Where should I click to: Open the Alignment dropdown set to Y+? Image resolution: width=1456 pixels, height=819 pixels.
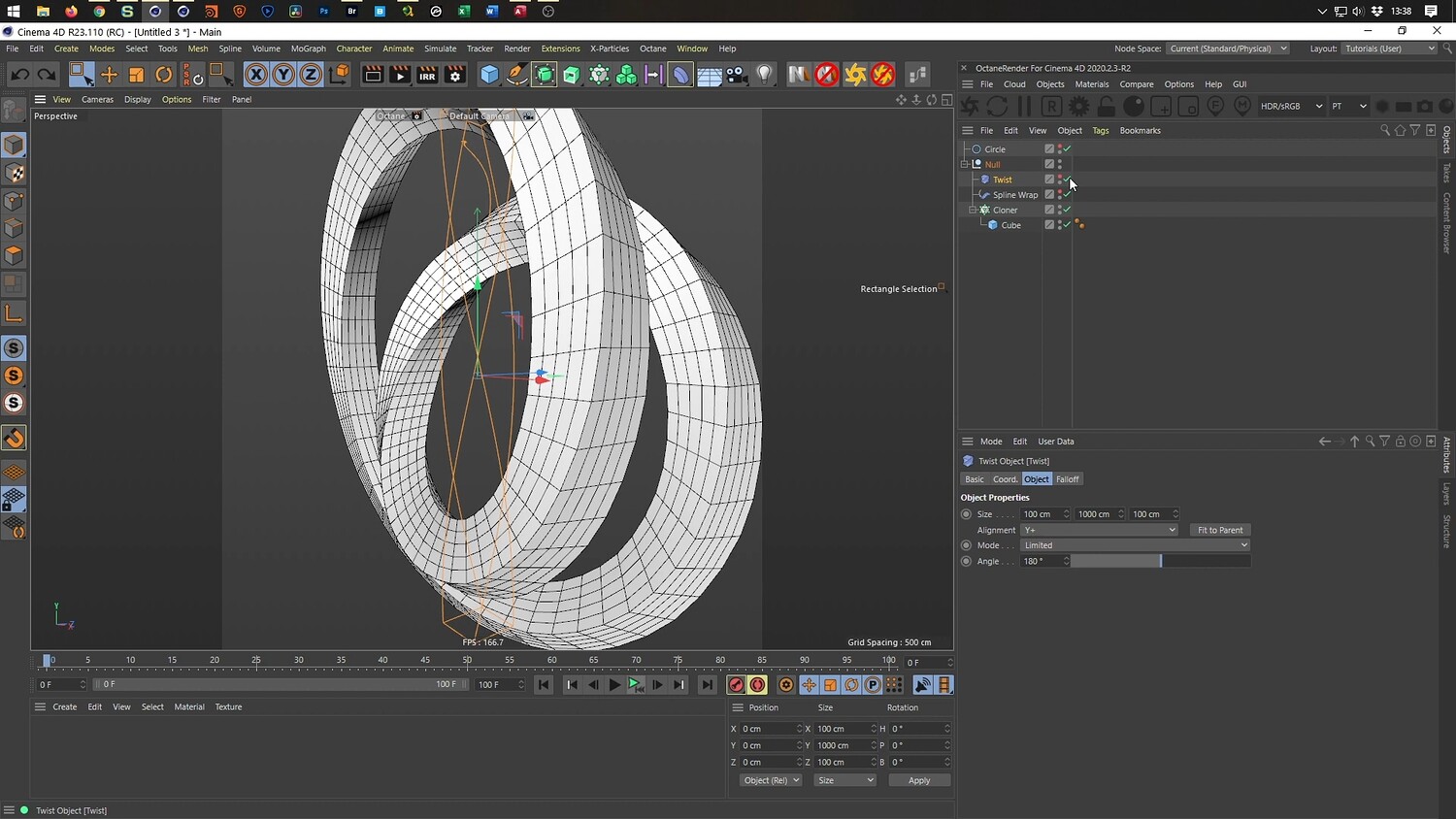click(1099, 530)
